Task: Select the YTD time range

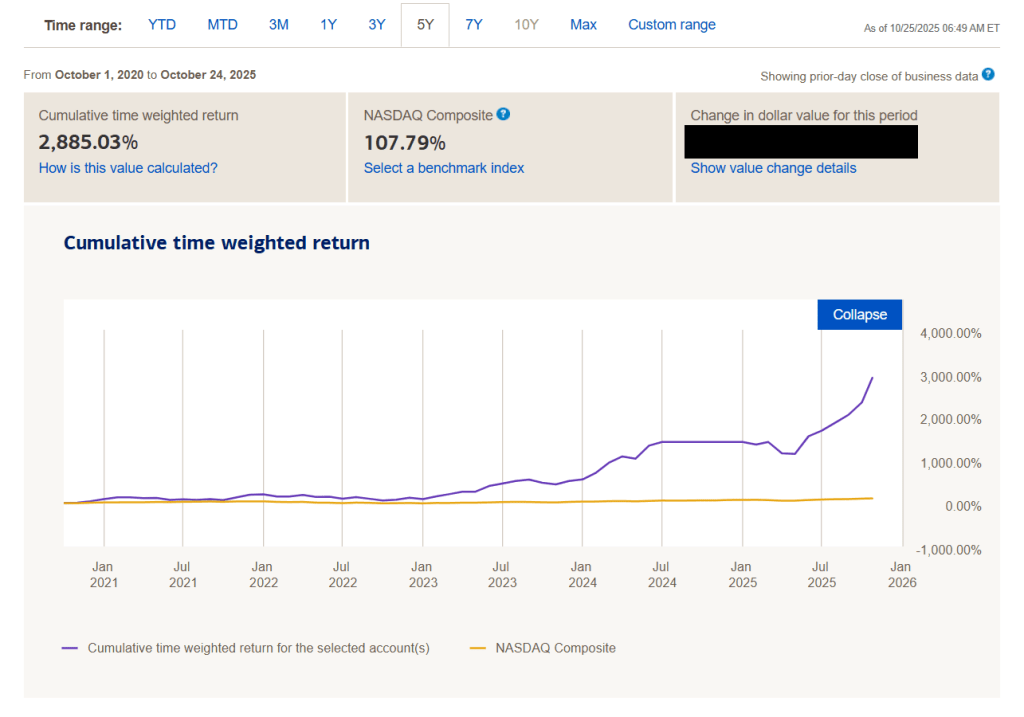Action: [162, 25]
